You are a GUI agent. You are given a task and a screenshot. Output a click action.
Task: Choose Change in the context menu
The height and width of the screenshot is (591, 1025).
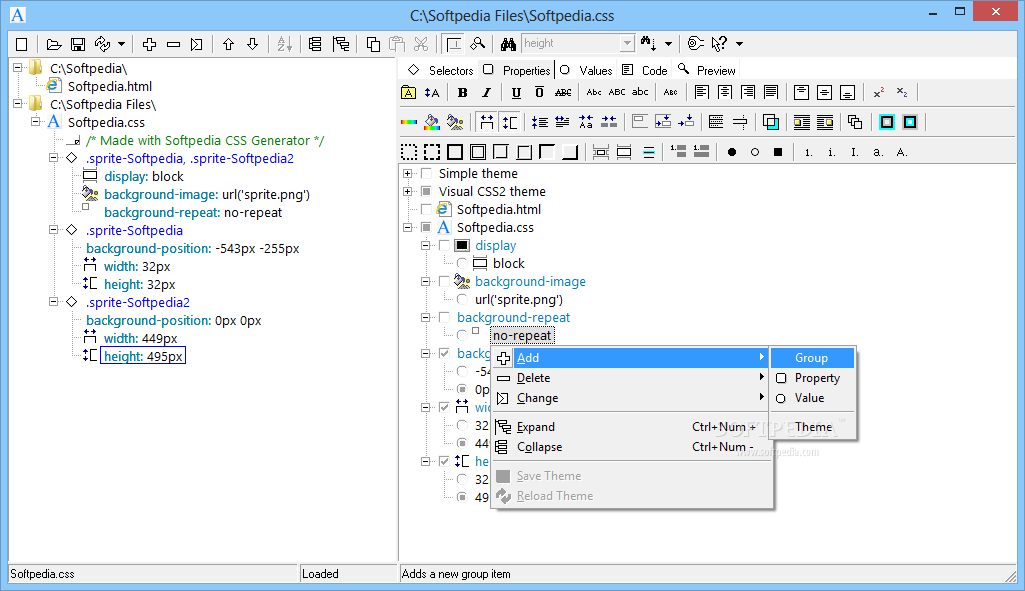tap(630, 398)
